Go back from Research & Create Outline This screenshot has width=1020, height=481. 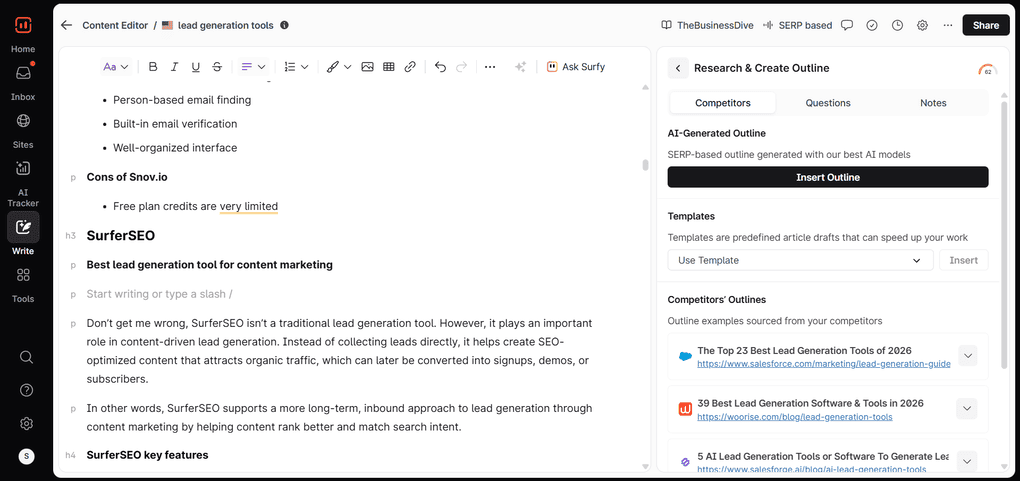[x=678, y=68]
